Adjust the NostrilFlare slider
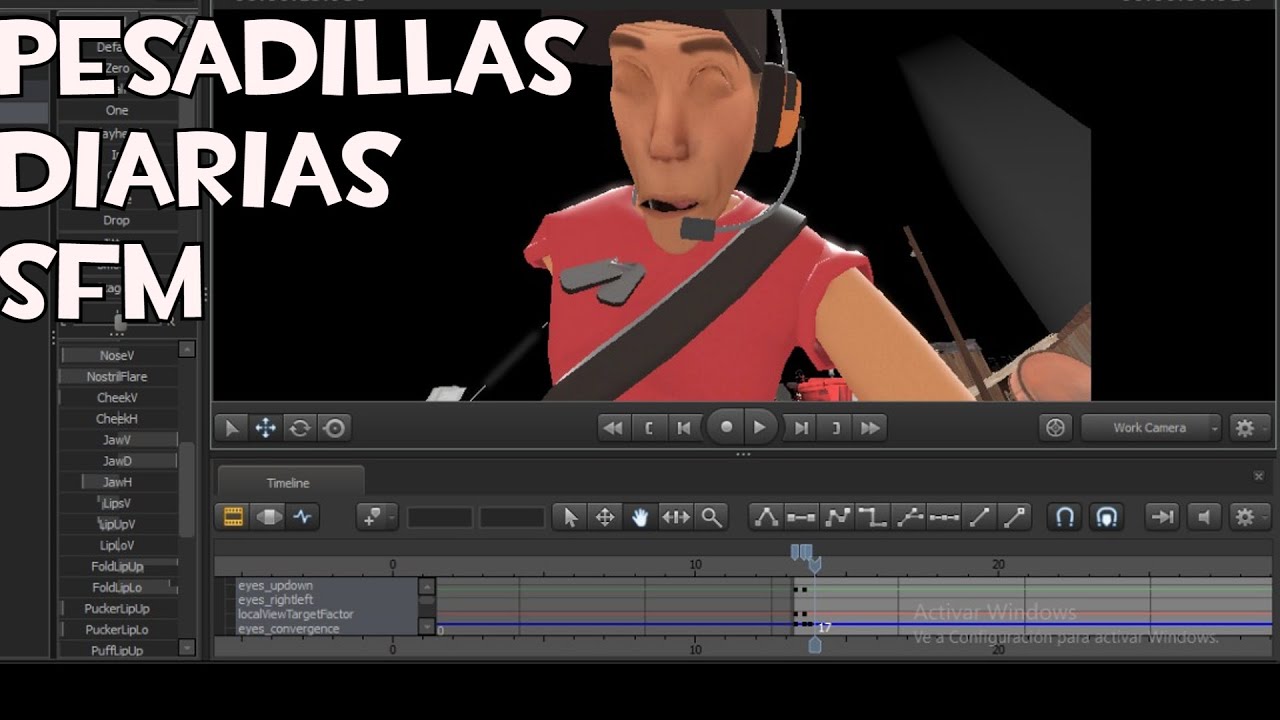1280x720 pixels. [x=117, y=376]
